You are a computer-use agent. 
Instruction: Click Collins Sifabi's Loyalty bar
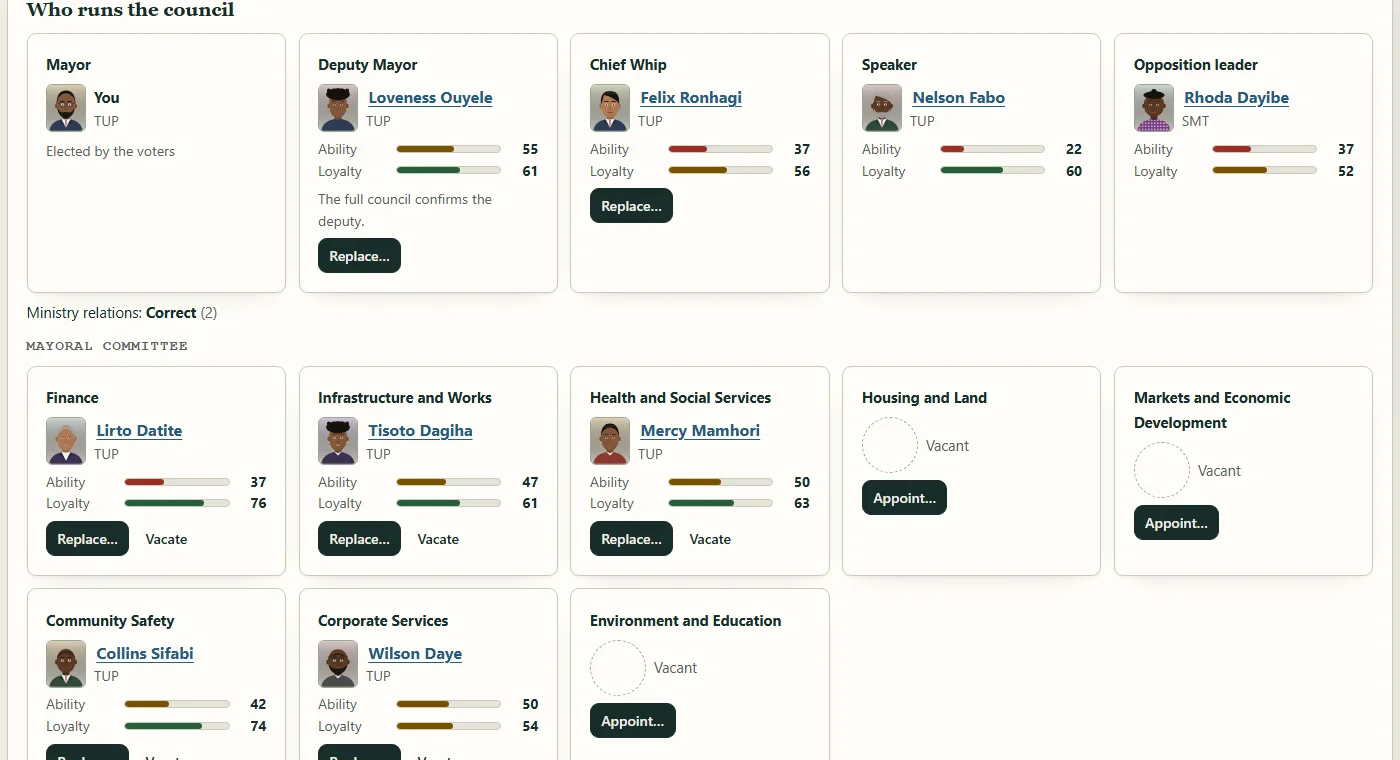pyautogui.click(x=177, y=726)
